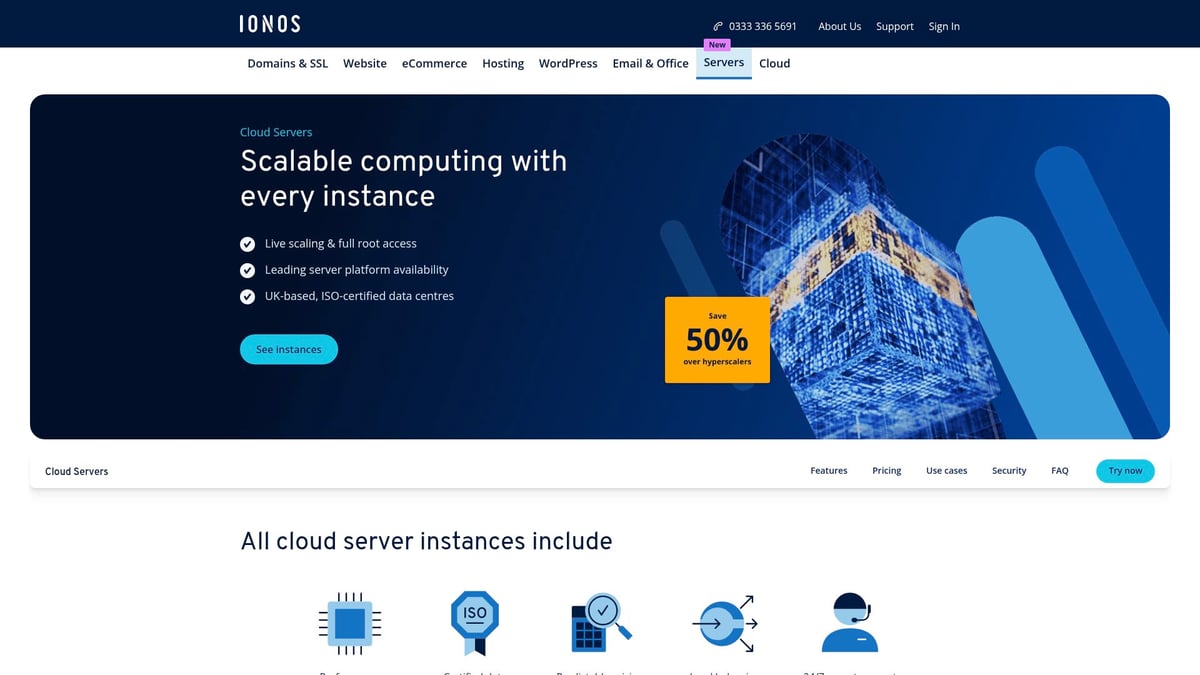Click the load balancing arrows icon
The width and height of the screenshot is (1200, 675).
724,623
